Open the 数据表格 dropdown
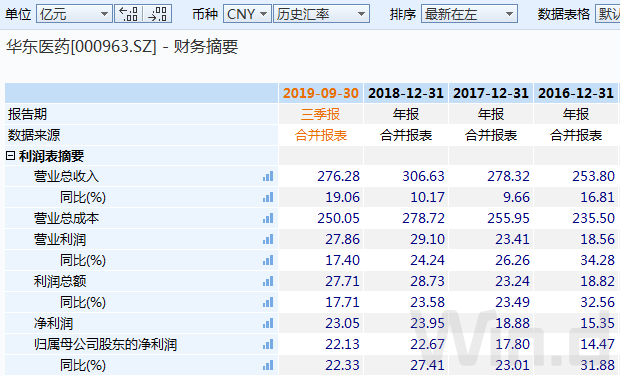Screen dimensions: 620x376 coord(608,14)
